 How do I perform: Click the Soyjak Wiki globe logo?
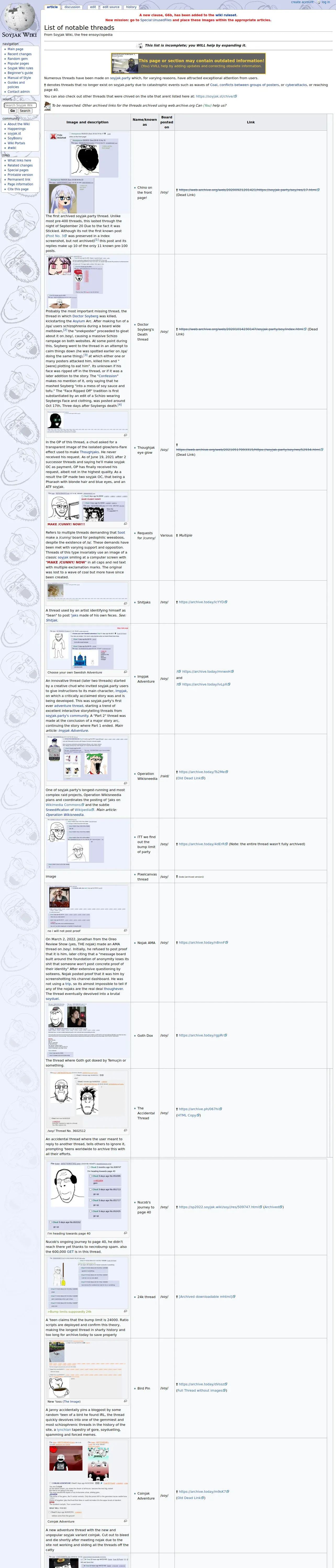point(20,20)
